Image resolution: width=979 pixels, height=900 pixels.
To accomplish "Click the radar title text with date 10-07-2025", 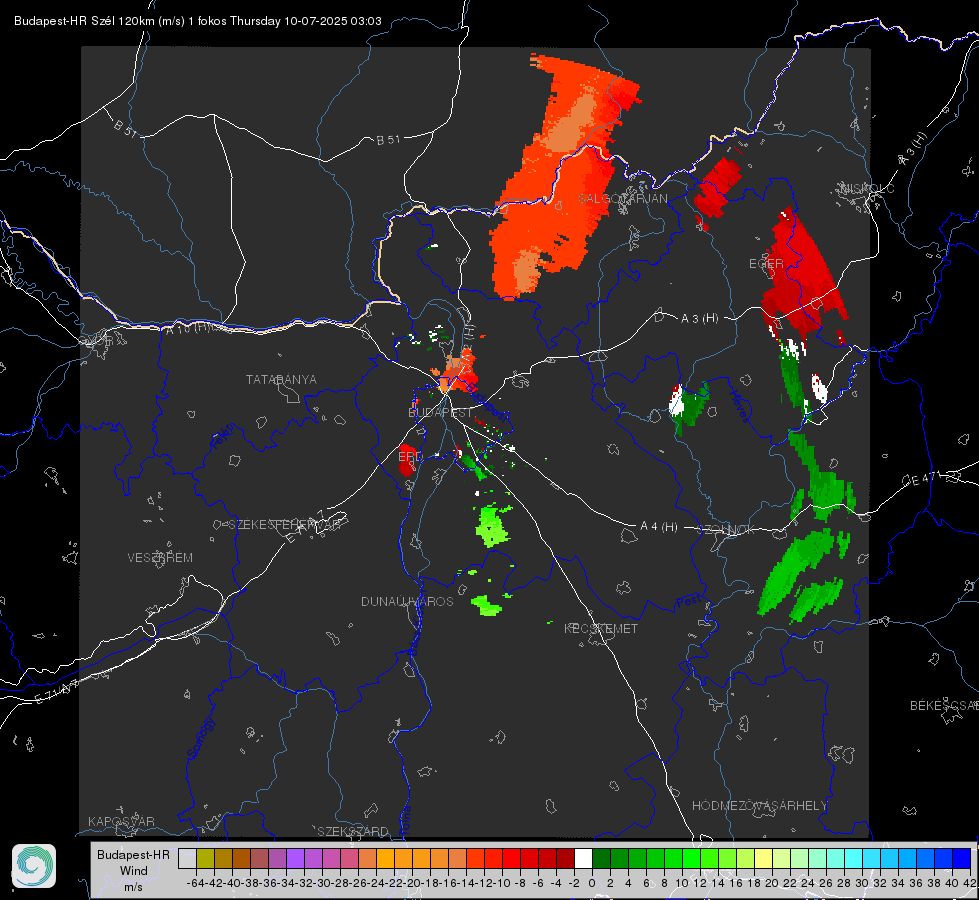I will (198, 21).
